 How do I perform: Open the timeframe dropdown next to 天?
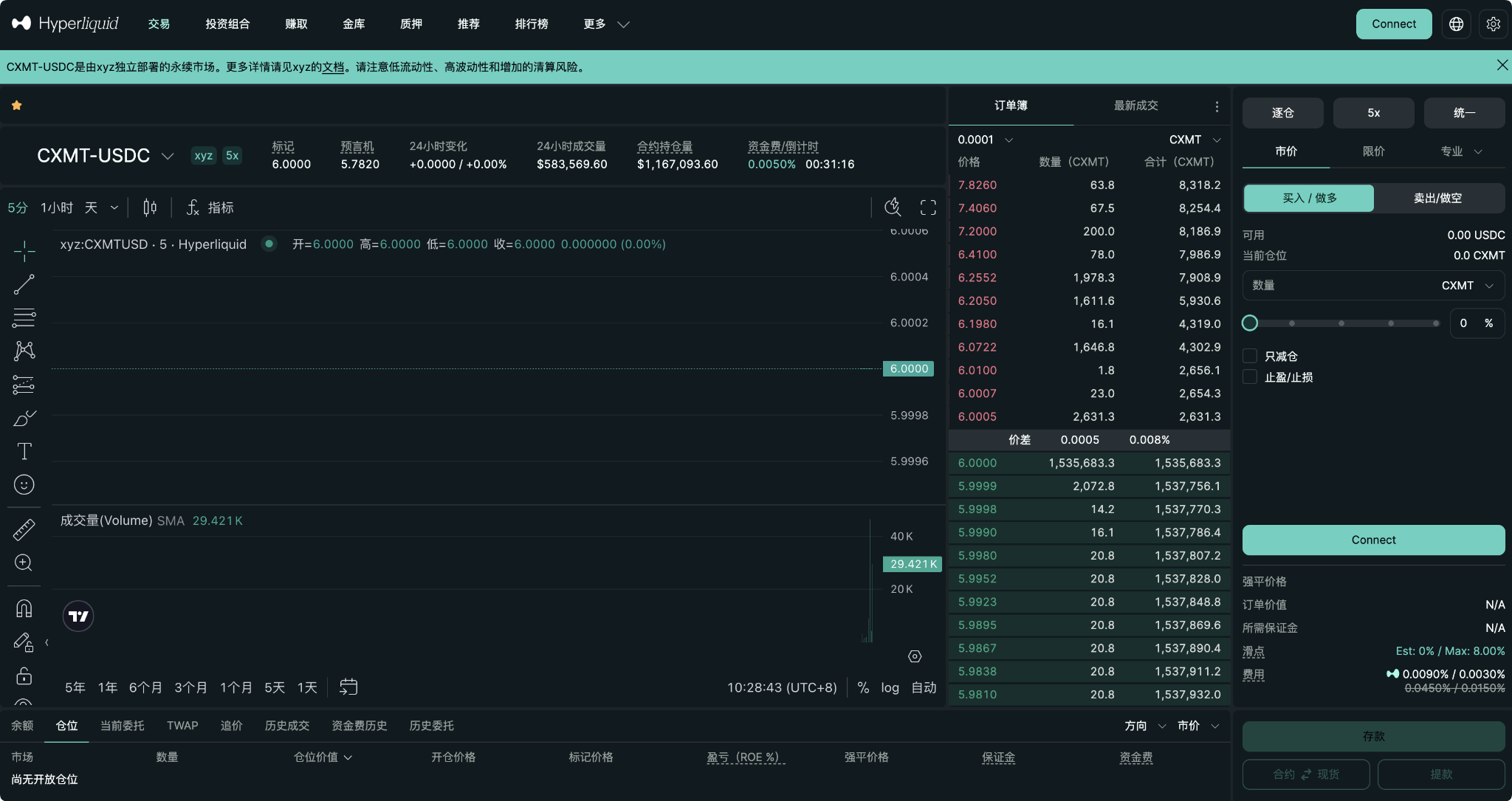[x=114, y=207]
